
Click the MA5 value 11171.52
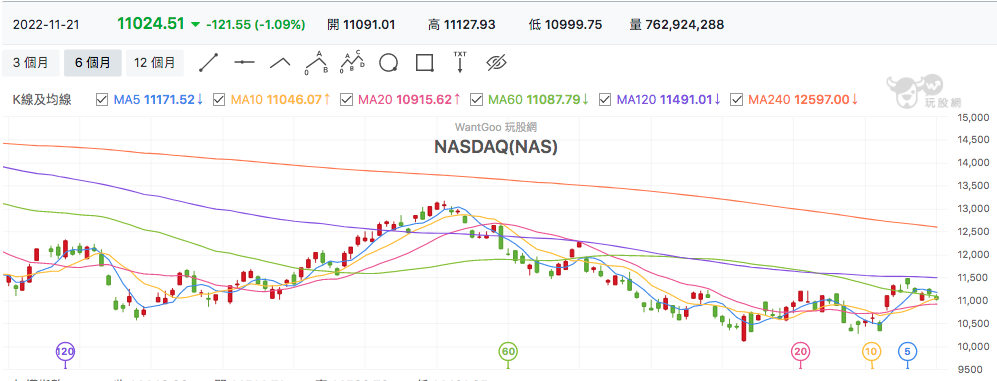point(169,99)
